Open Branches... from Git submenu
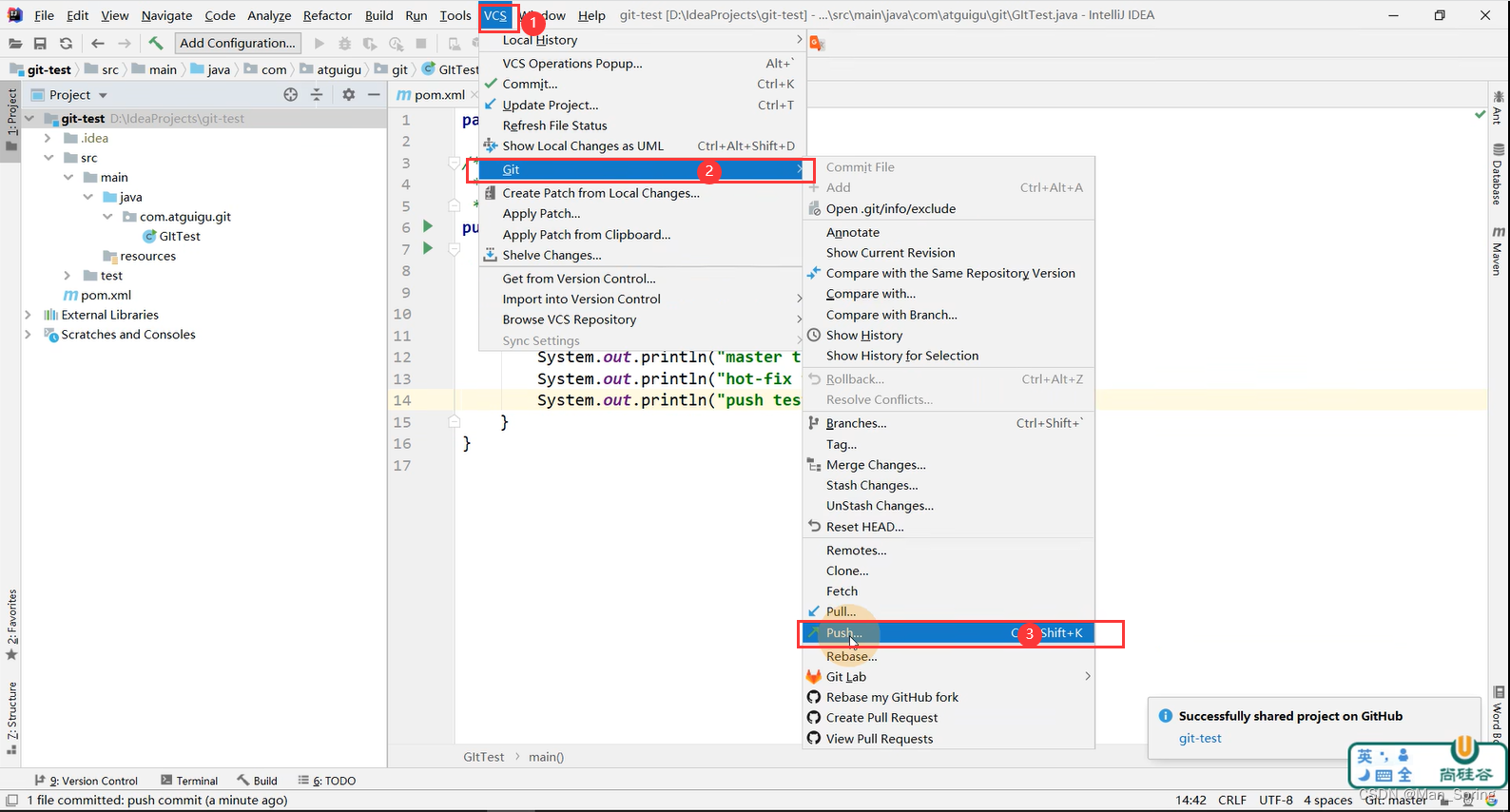Screen dimensions: 1510x812 [949, 423]
